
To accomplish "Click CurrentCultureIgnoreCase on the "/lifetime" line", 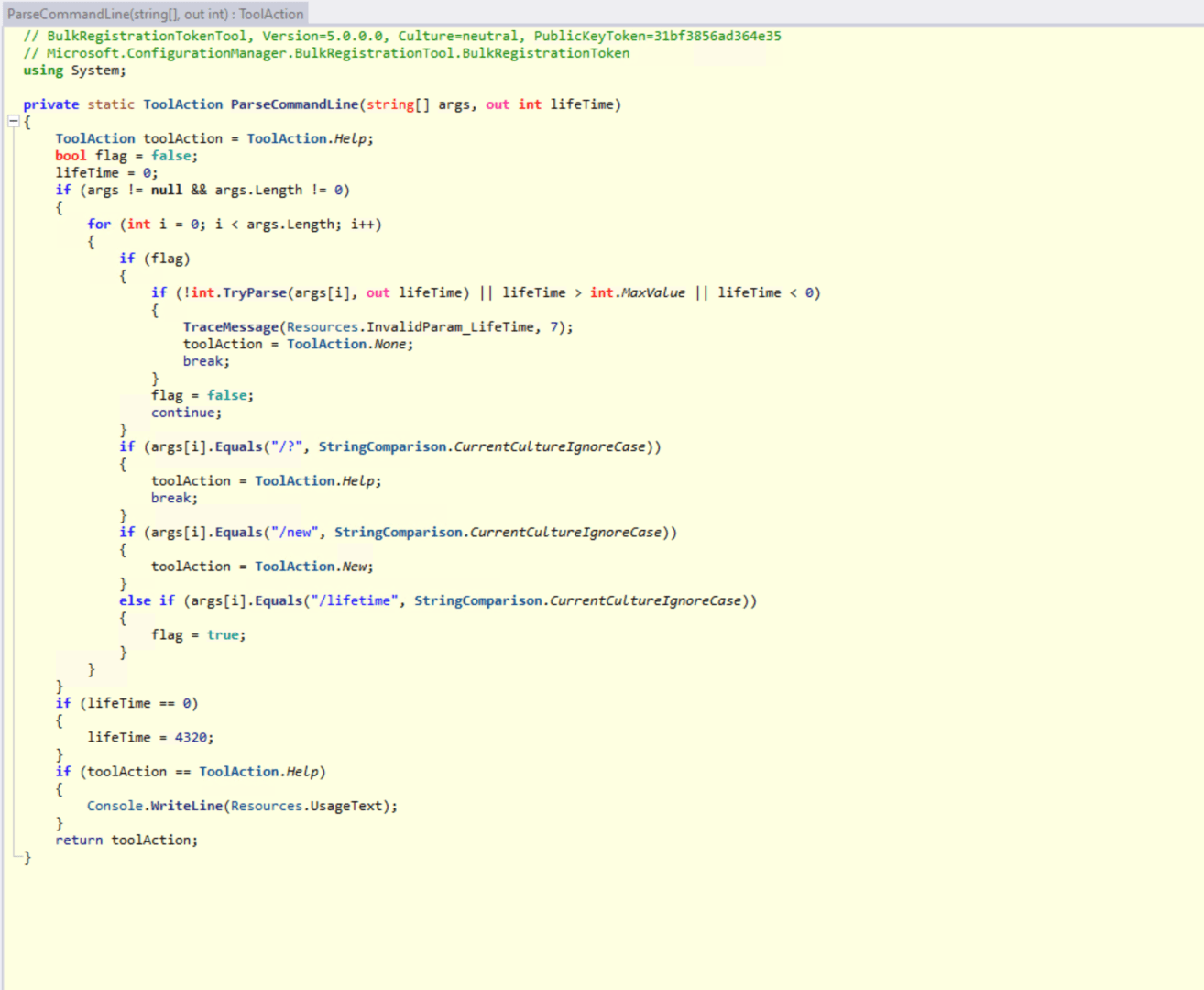I will (x=645, y=600).
